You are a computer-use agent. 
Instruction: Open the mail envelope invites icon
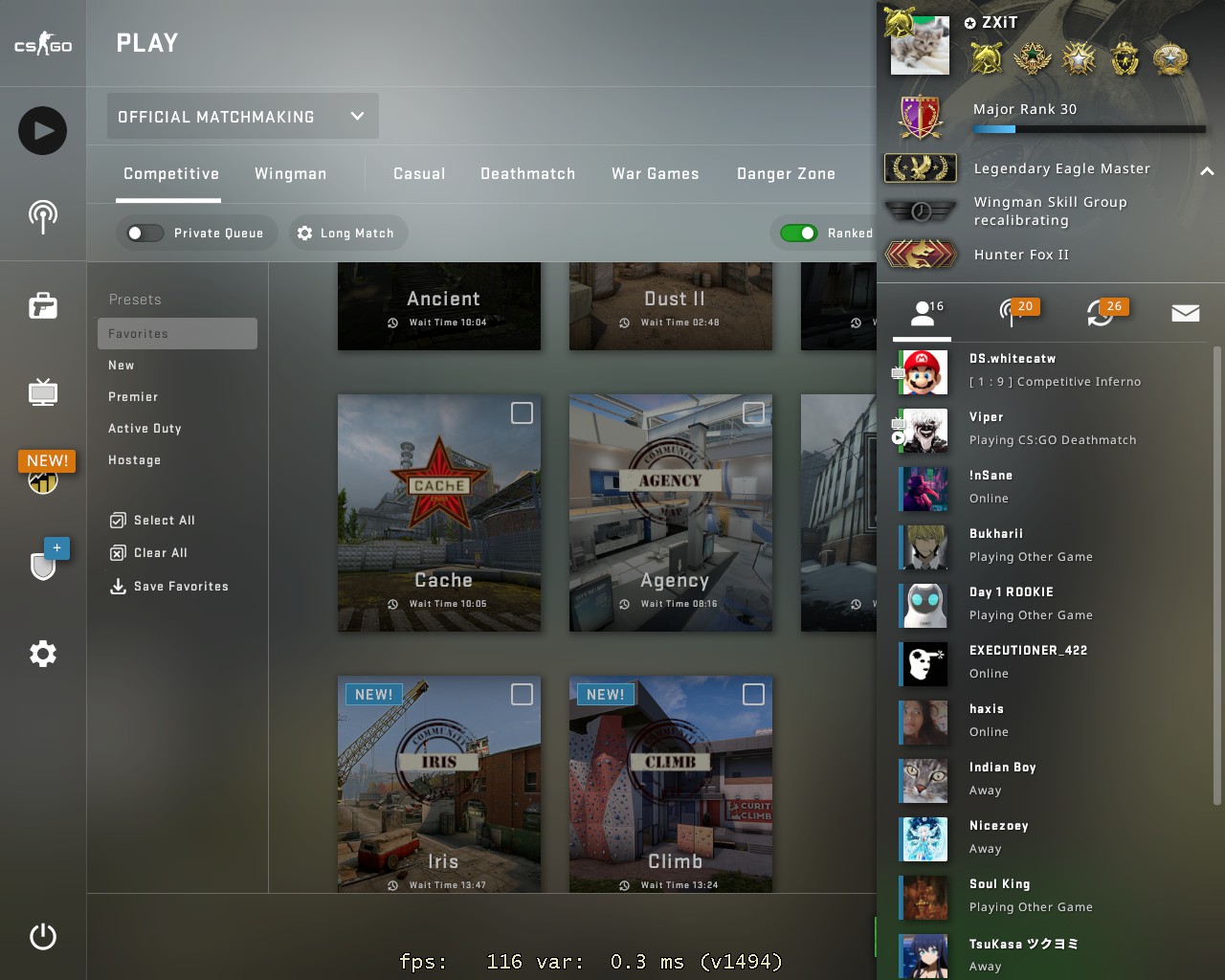(x=1186, y=313)
